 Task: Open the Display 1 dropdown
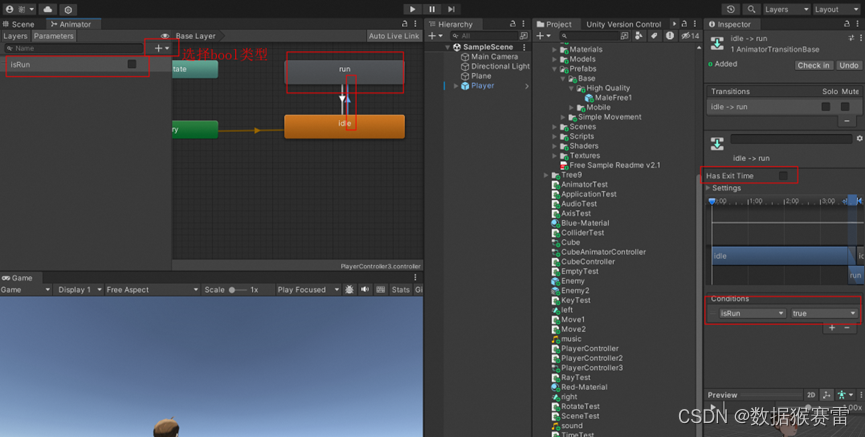pyautogui.click(x=78, y=290)
